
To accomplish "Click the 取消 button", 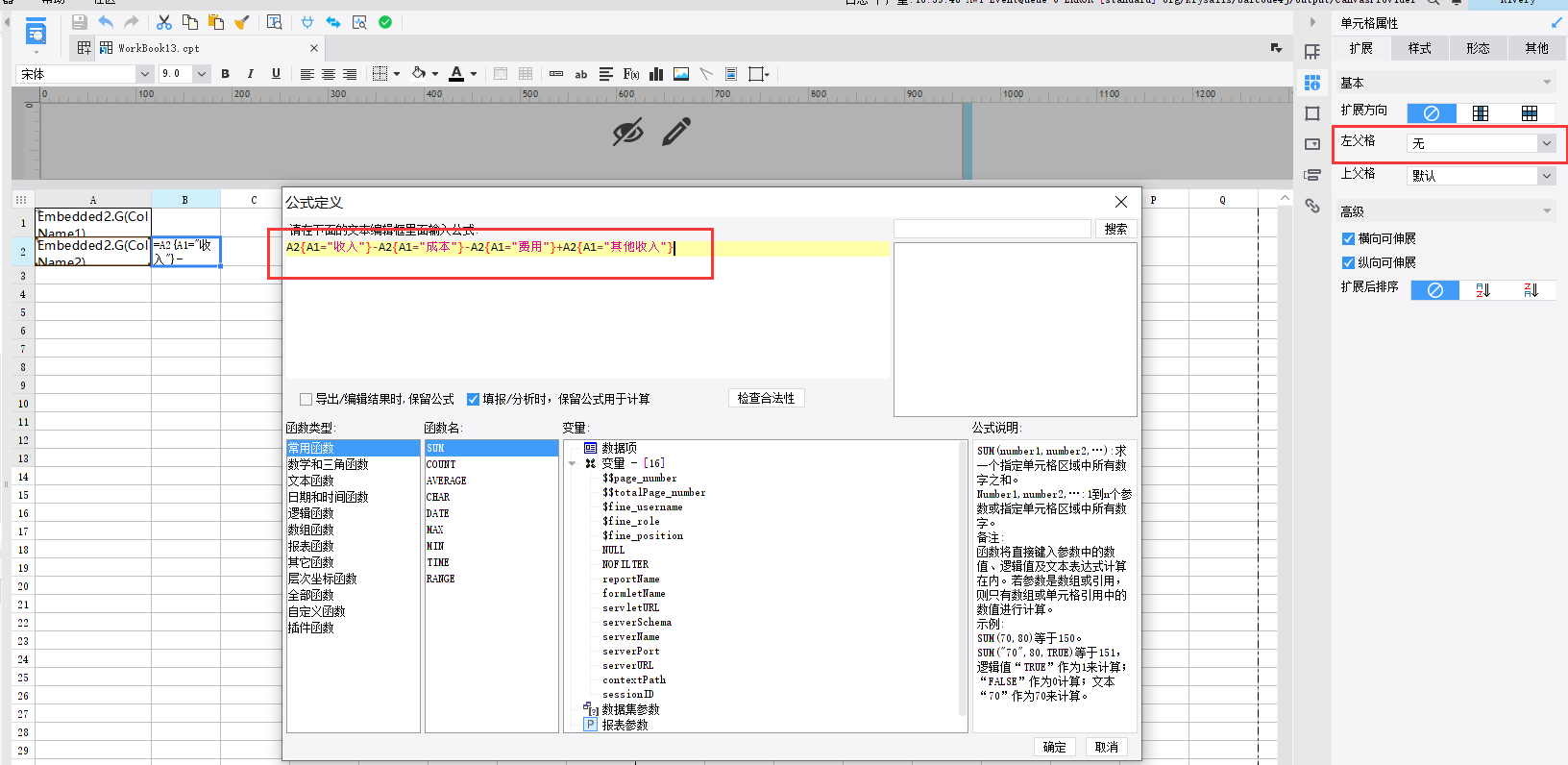I will click(1106, 747).
